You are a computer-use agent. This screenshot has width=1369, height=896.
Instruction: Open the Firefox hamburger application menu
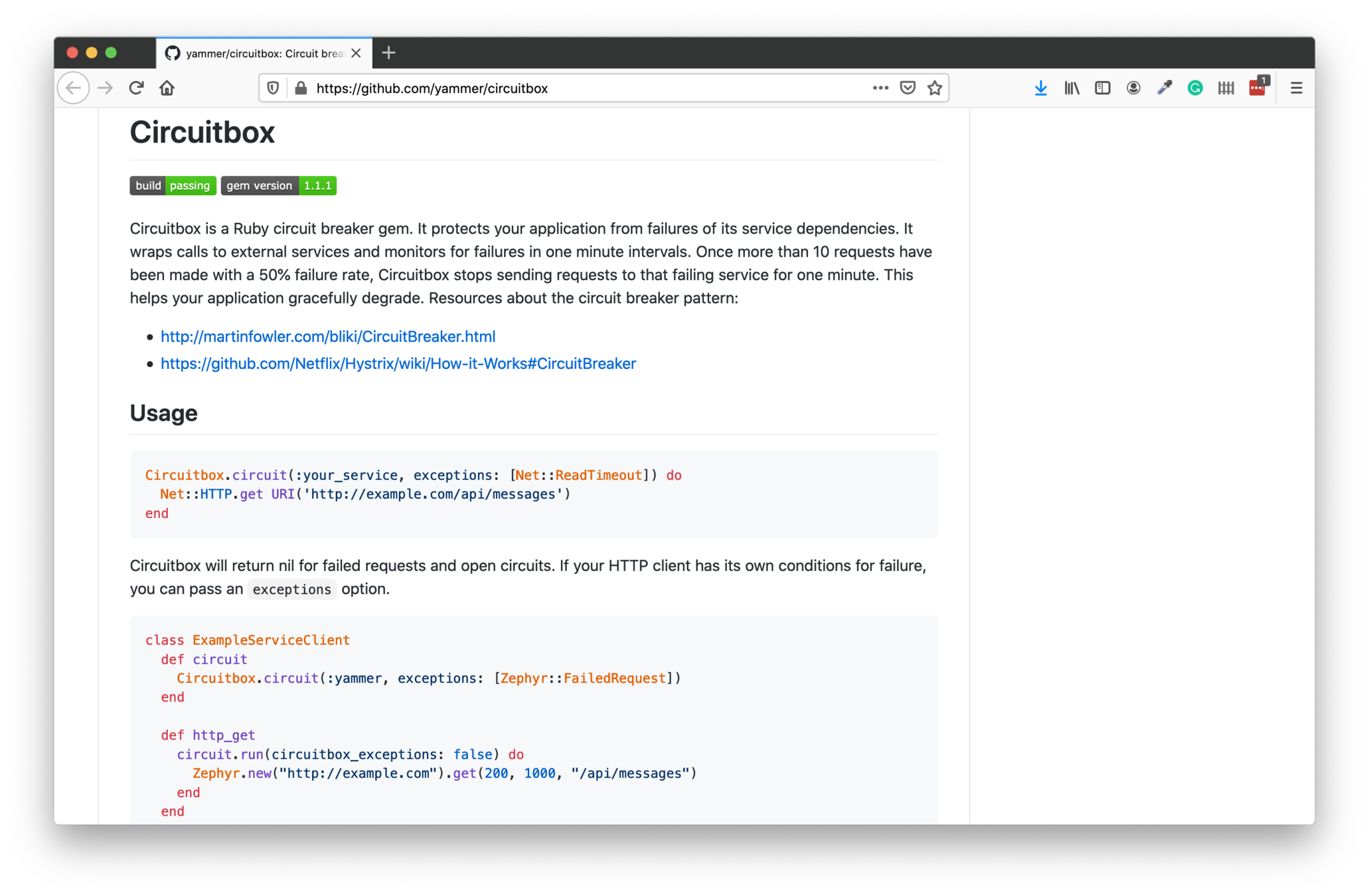coord(1296,88)
